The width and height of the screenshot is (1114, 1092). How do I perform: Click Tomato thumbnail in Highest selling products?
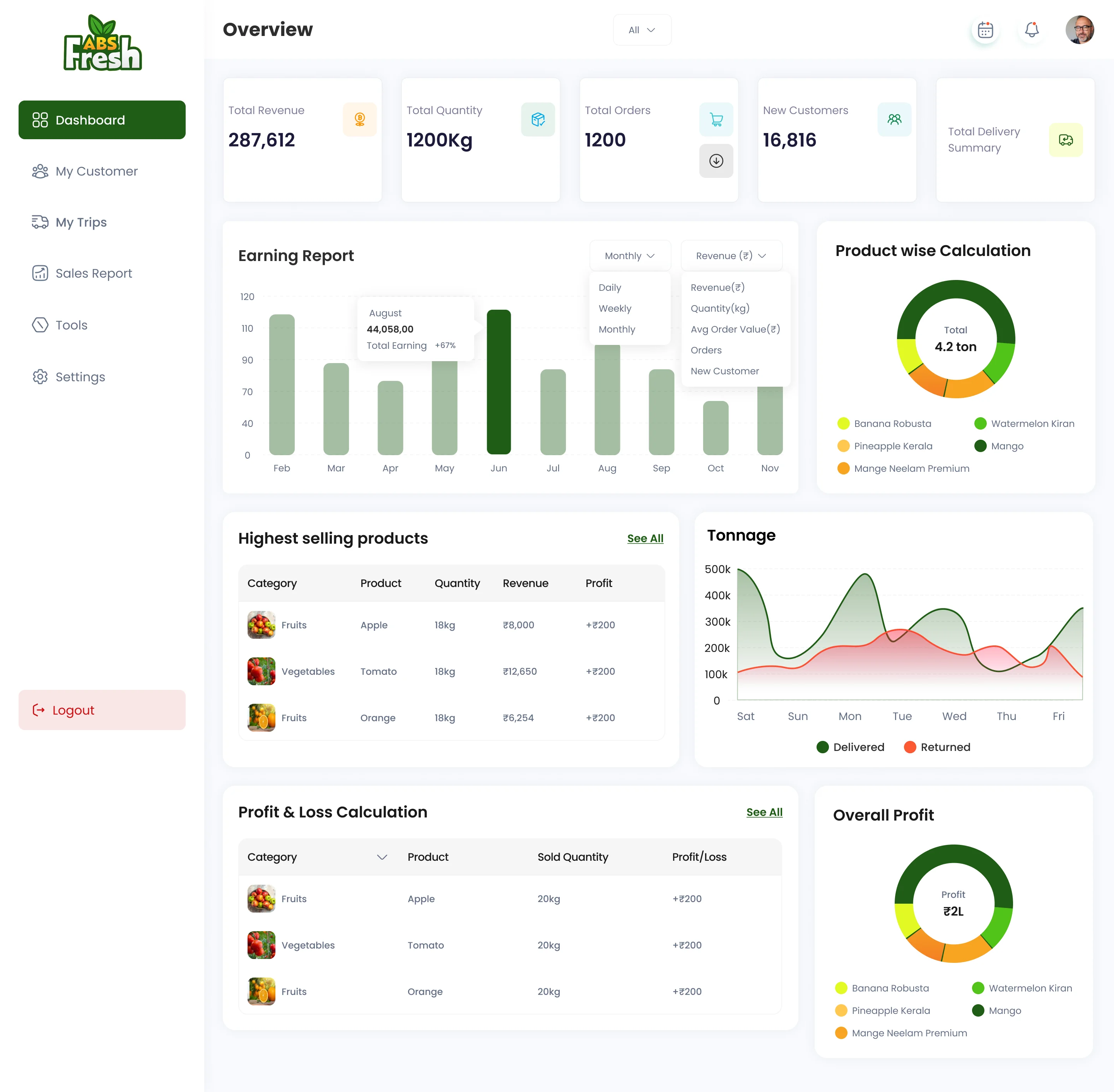(261, 671)
